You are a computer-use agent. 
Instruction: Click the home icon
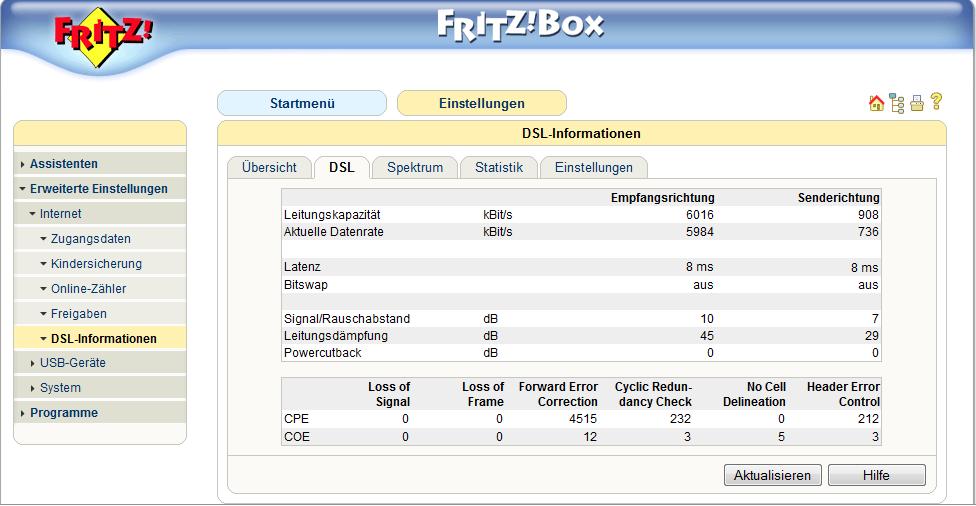tap(877, 103)
